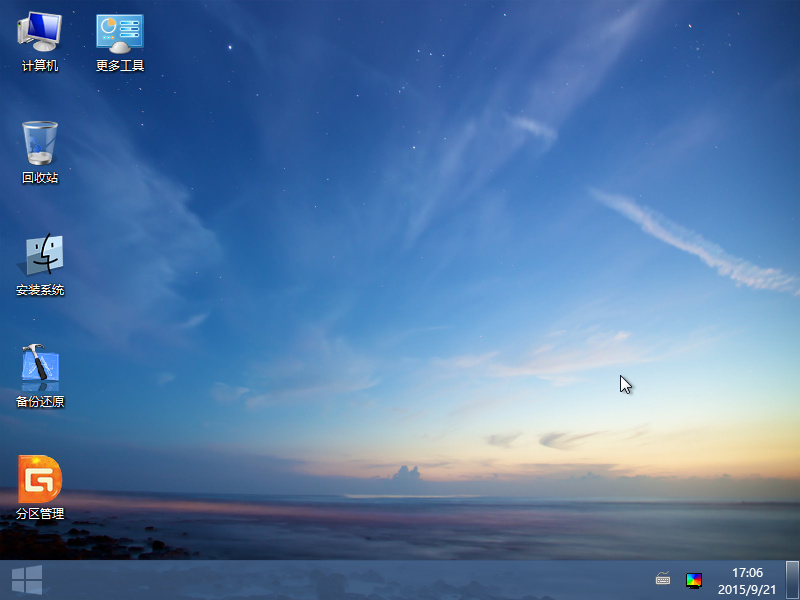The image size is (800, 600).
Task: Click the 备份还原 text label
Action: [40, 402]
